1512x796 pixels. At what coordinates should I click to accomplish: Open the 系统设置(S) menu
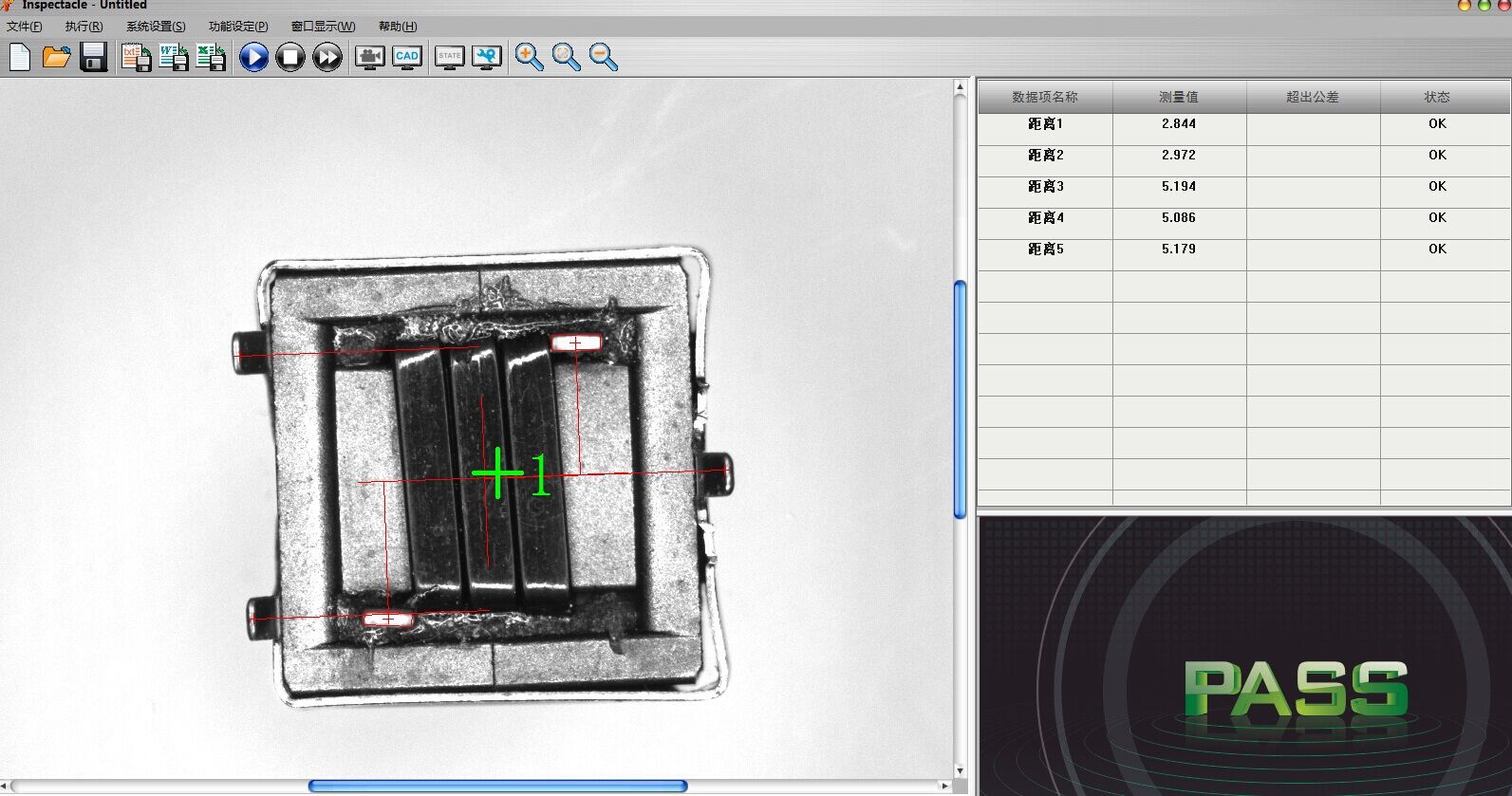(156, 27)
